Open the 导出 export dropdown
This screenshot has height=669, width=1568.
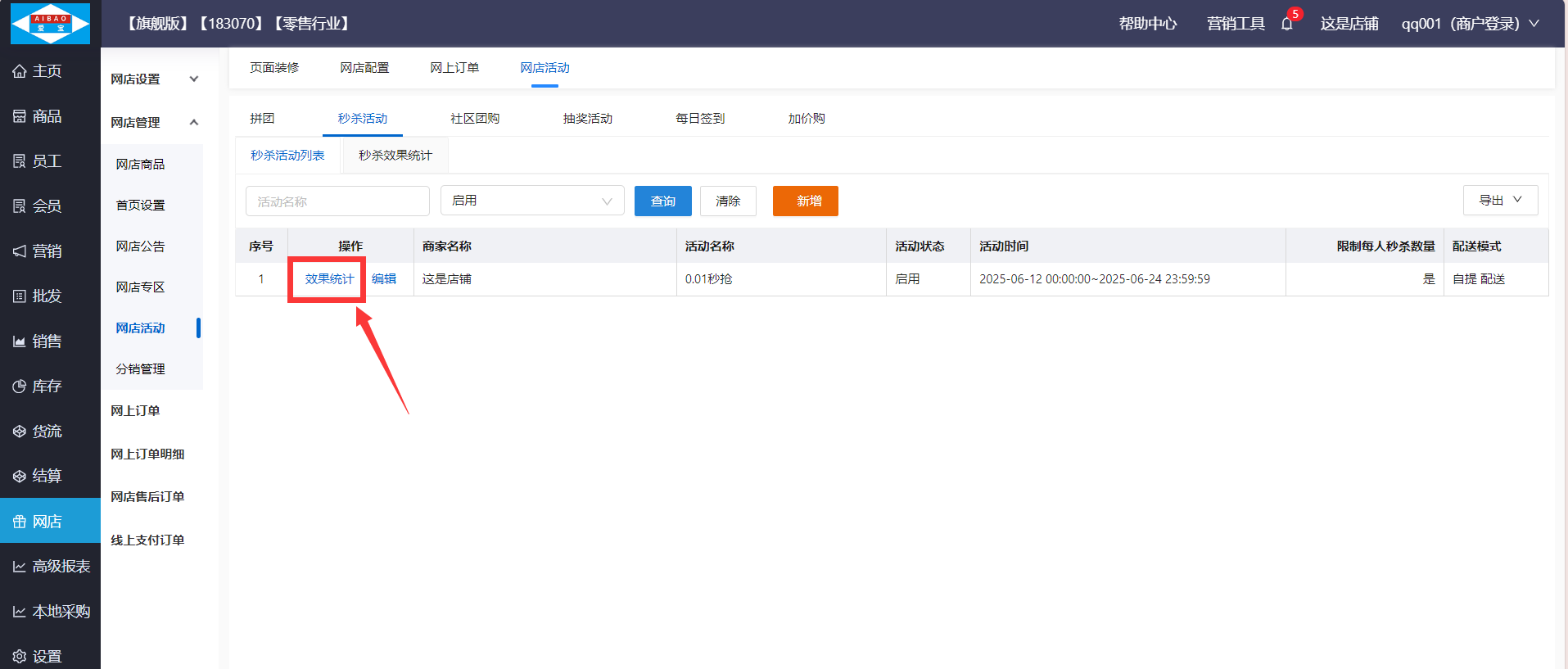(1500, 200)
